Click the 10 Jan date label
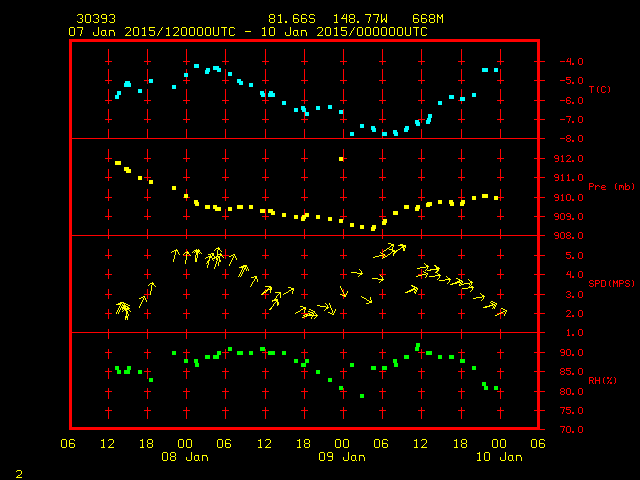 (x=499, y=457)
